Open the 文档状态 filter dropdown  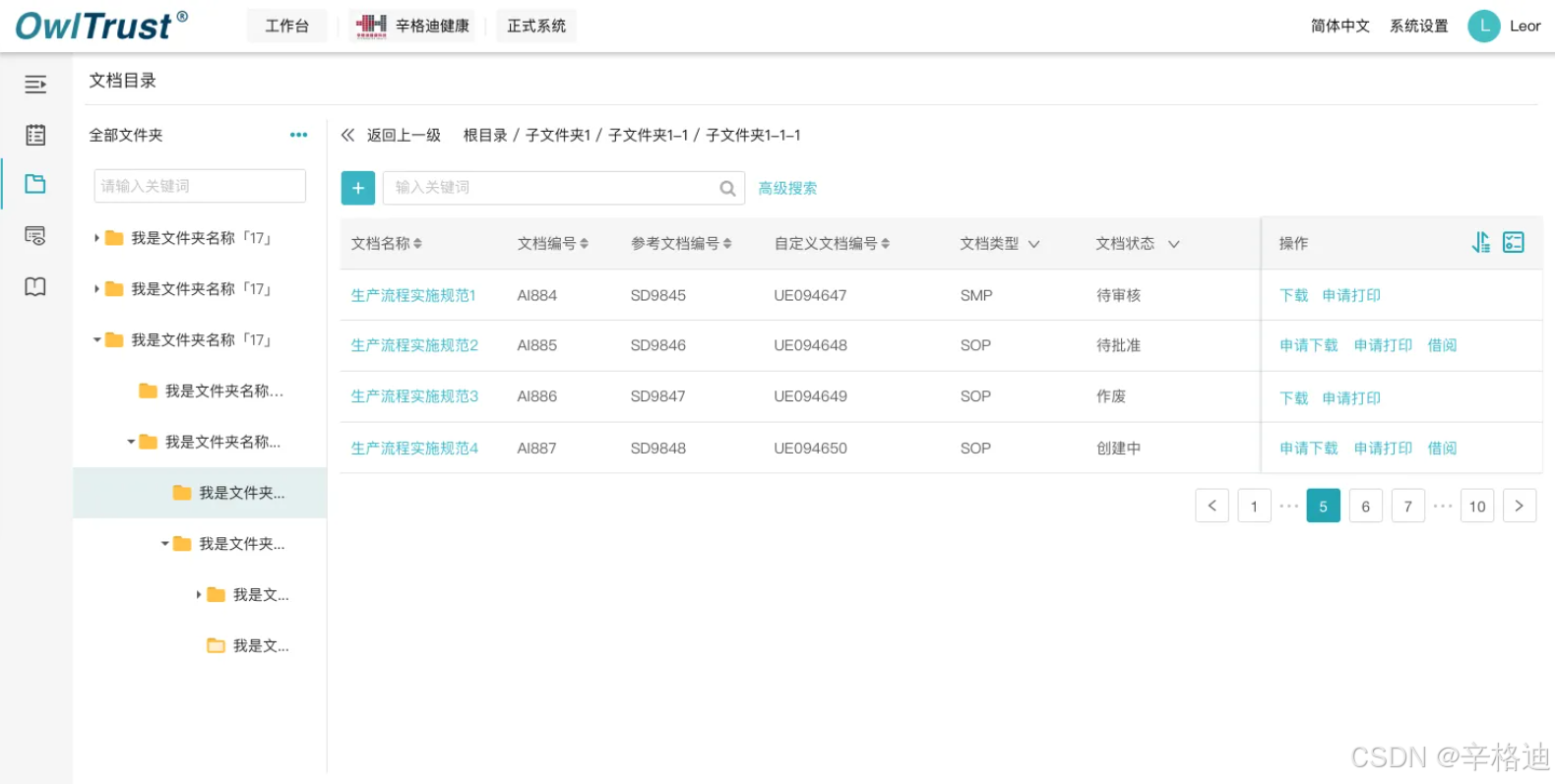tap(1173, 244)
